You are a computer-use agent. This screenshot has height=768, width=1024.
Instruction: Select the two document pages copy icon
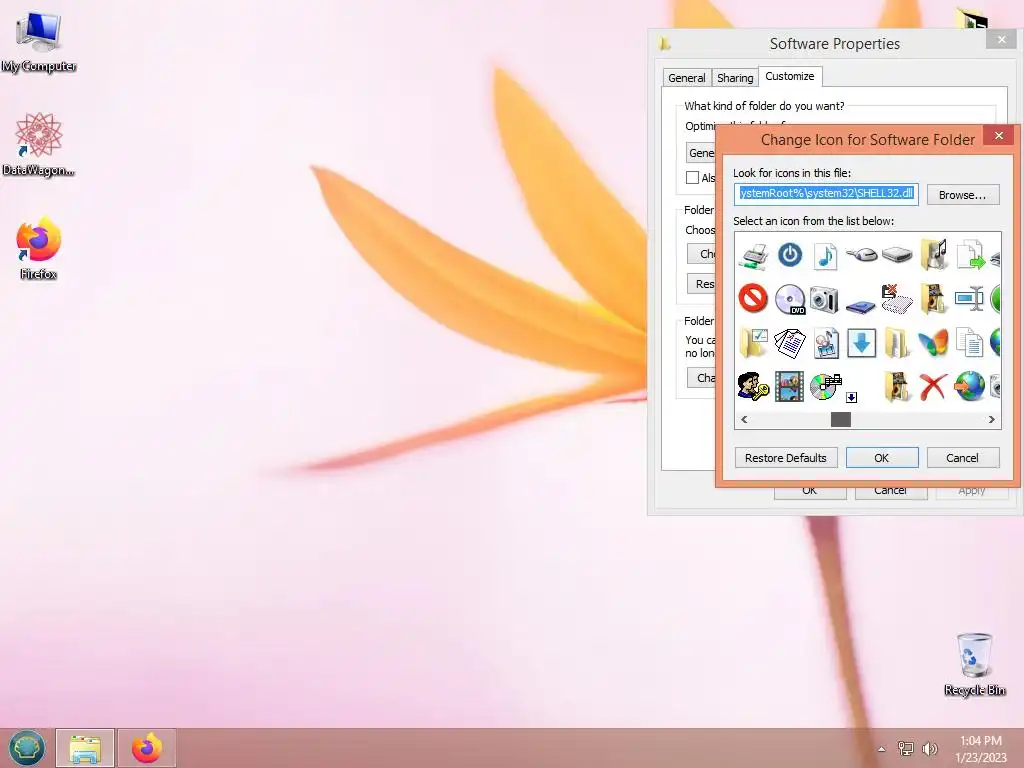click(969, 343)
